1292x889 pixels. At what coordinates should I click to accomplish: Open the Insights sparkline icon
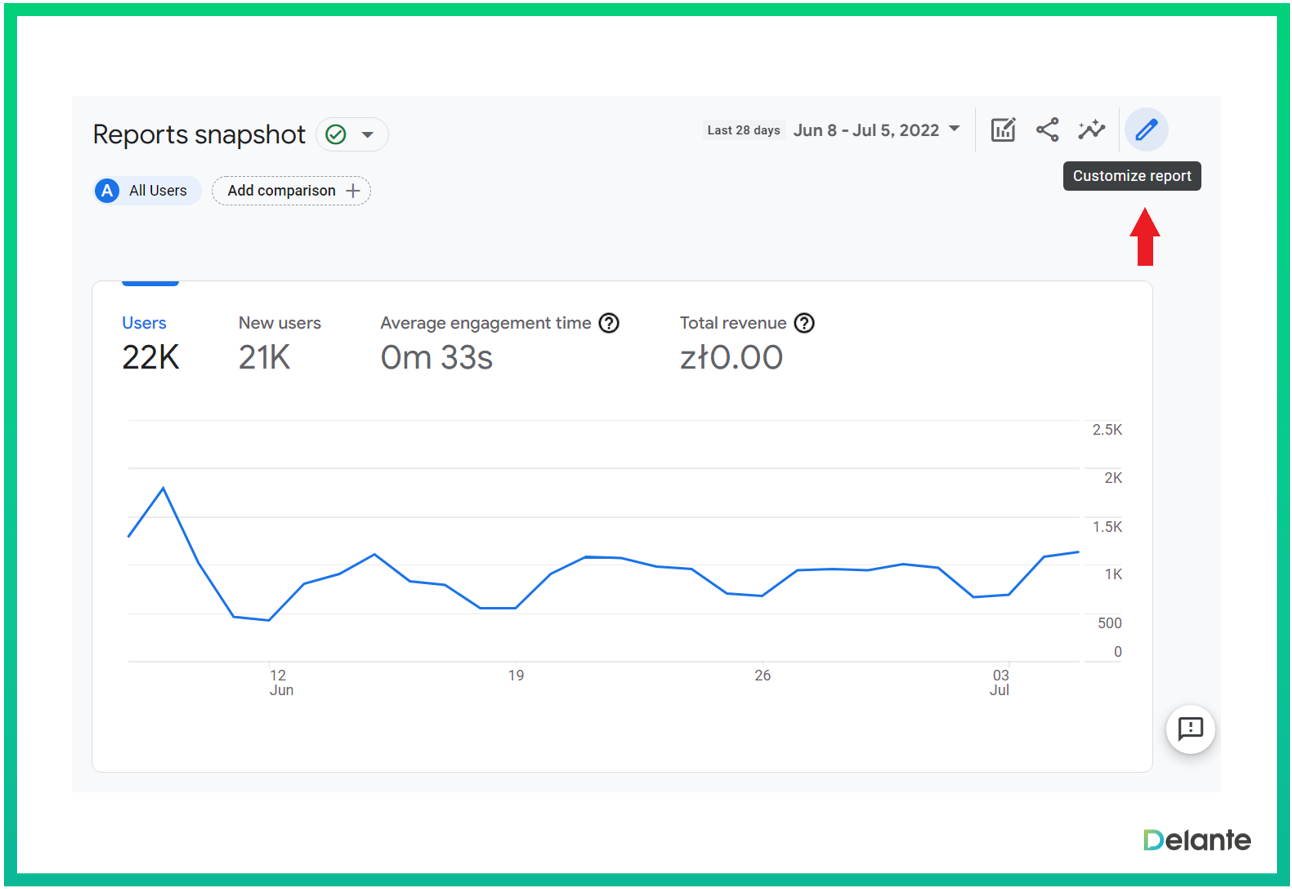[1091, 130]
